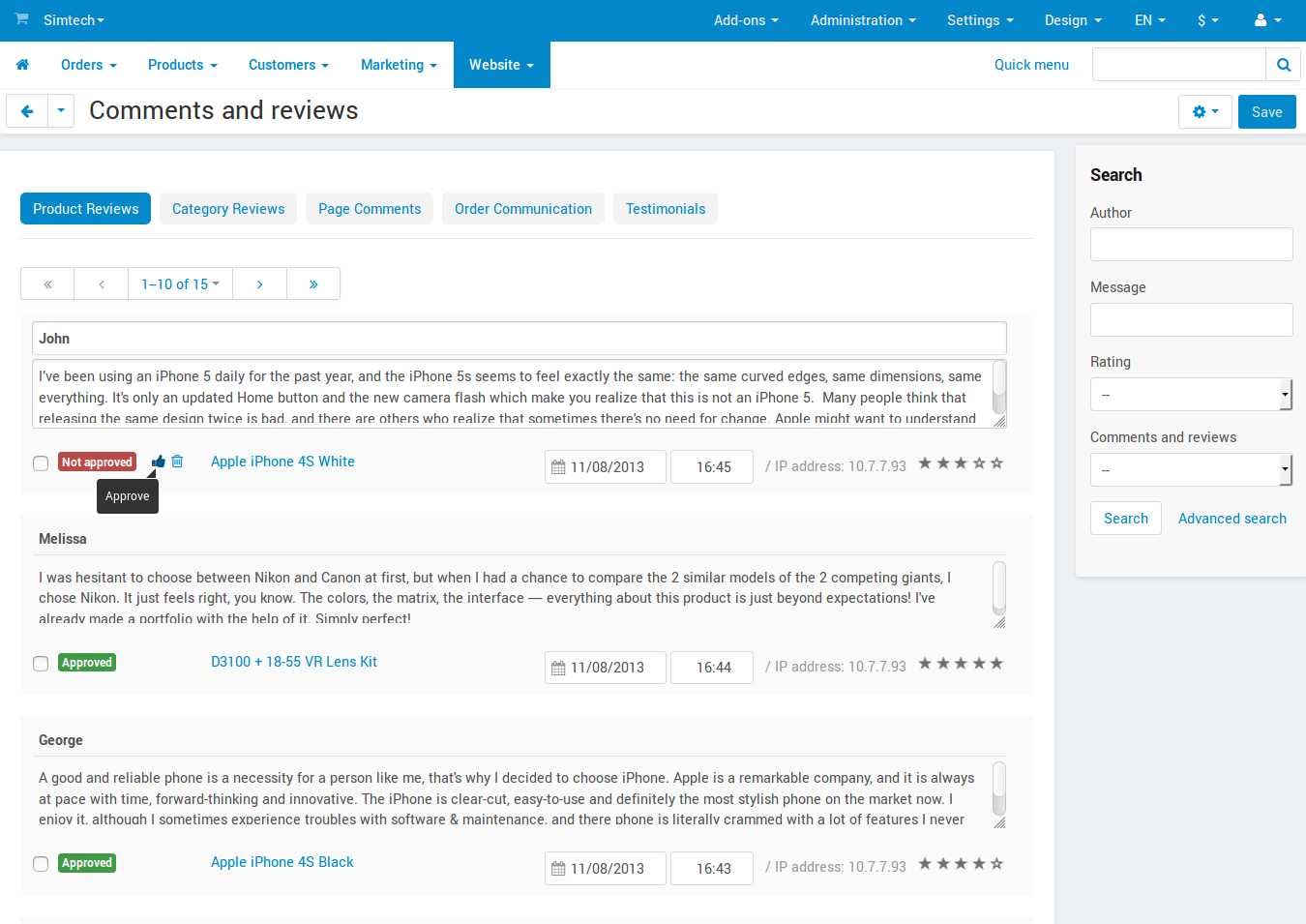The width and height of the screenshot is (1306, 924).
Task: Open the Simtech store selector dropdown
Action: pyautogui.click(x=74, y=20)
